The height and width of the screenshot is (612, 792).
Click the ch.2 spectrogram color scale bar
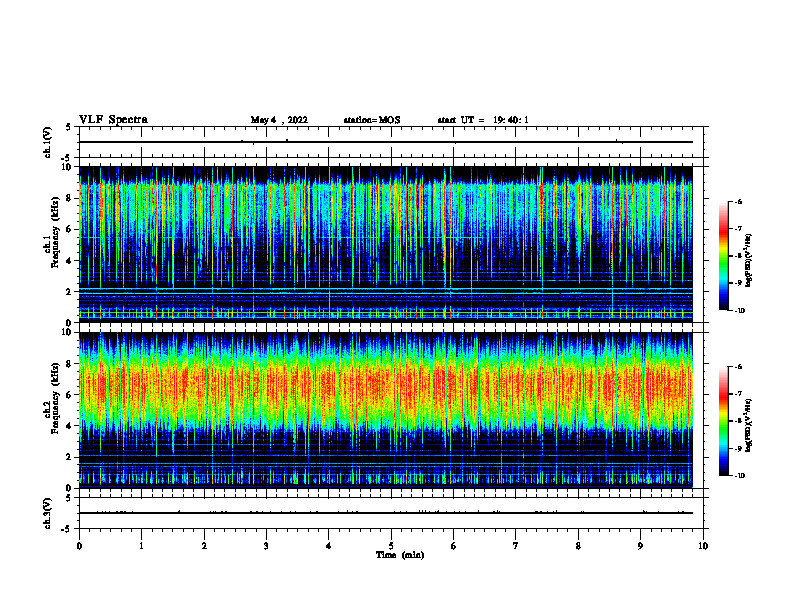coord(724,421)
